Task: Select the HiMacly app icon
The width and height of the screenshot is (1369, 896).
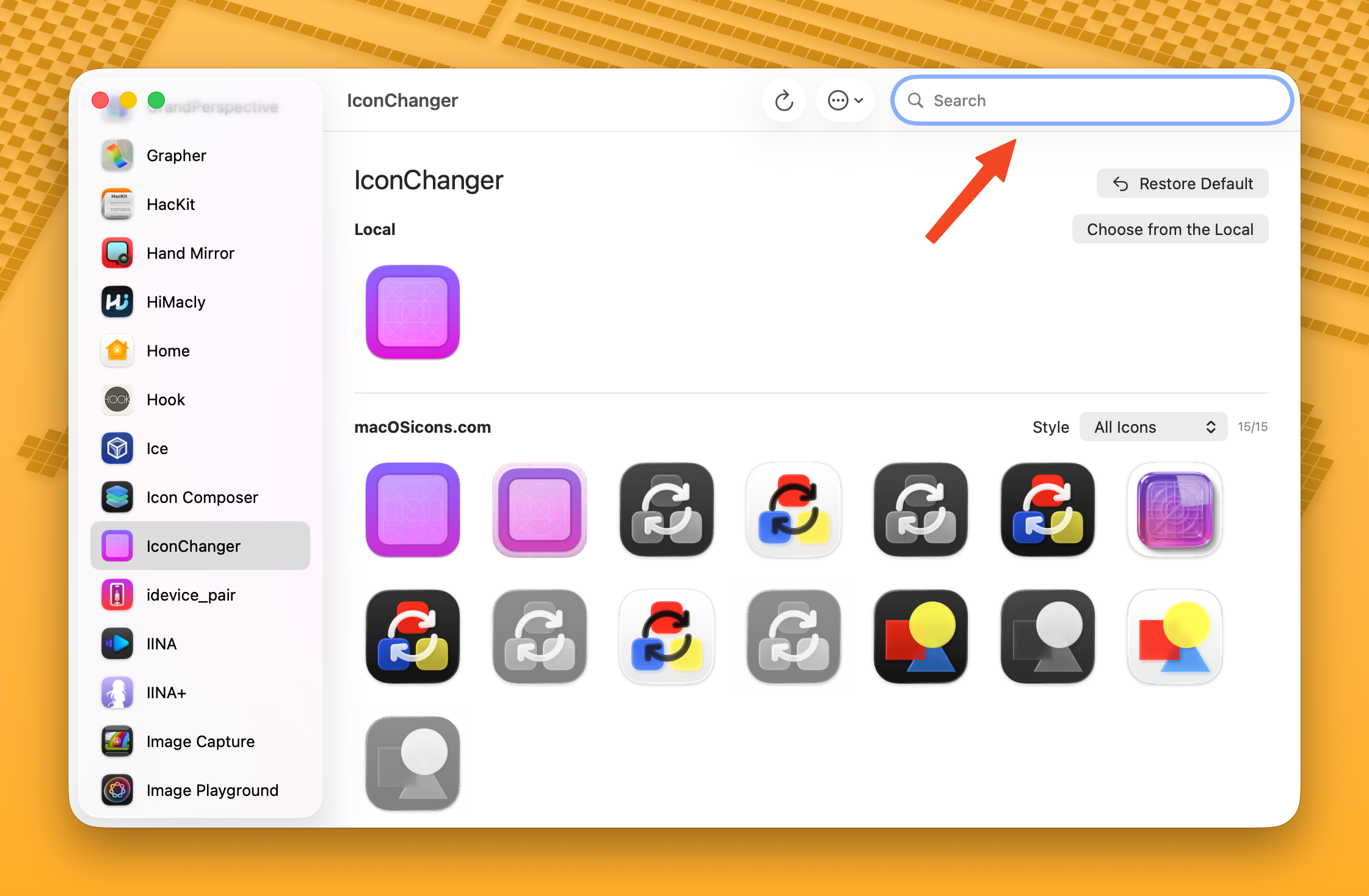Action: coord(175,302)
